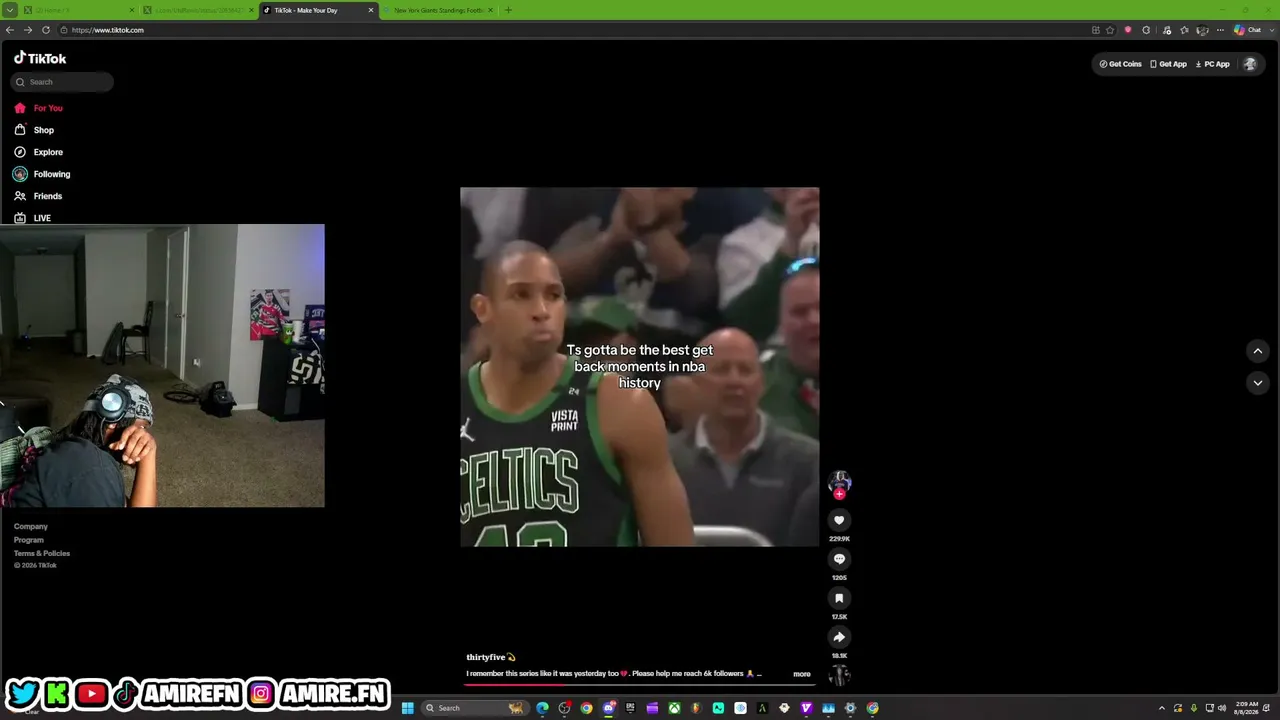Open the volume control in system tray
The height and width of the screenshot is (720, 1280).
click(1222, 708)
